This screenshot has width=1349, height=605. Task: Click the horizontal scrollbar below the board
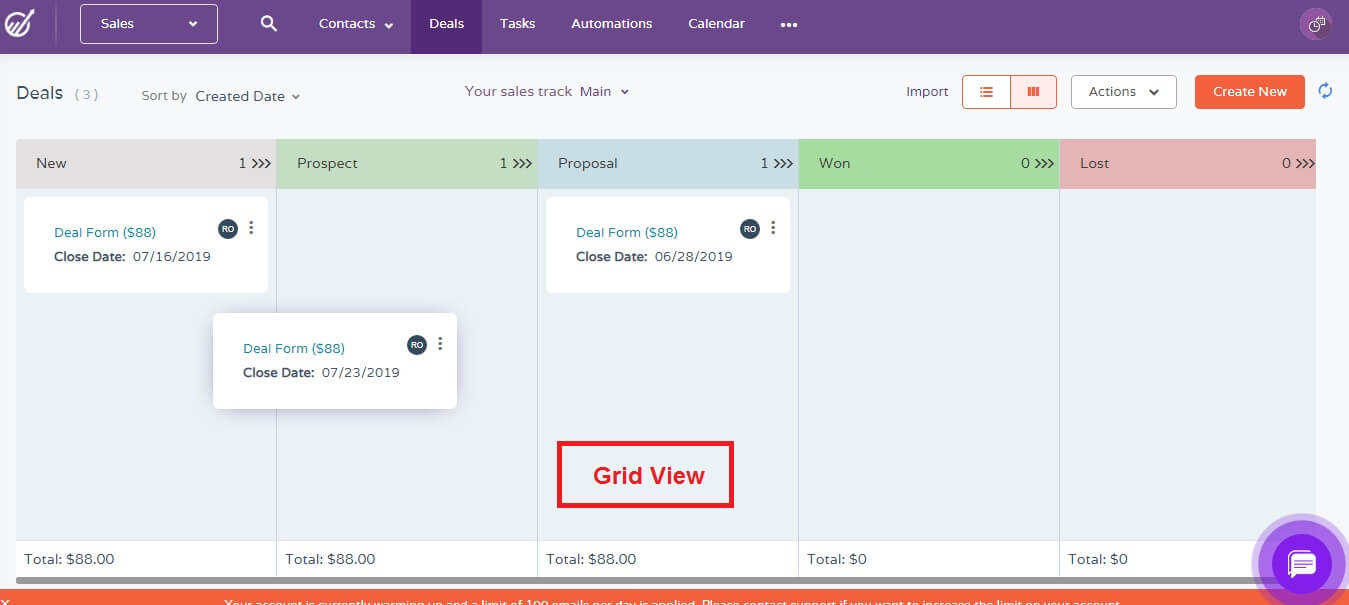click(640, 580)
